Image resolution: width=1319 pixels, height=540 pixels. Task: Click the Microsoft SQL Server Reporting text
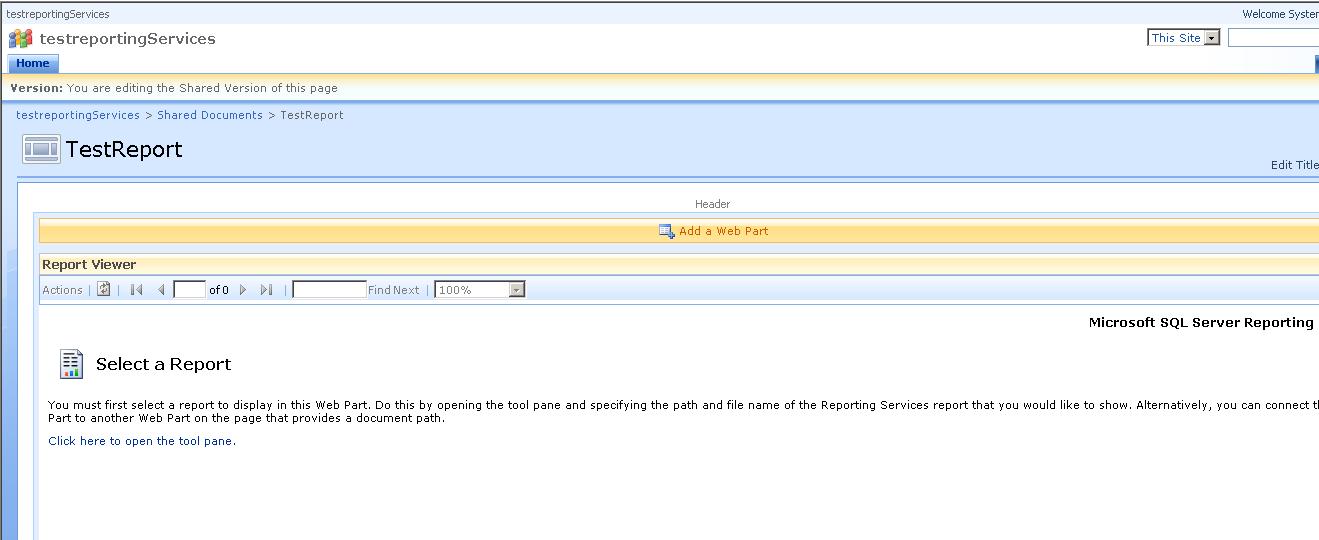1201,323
